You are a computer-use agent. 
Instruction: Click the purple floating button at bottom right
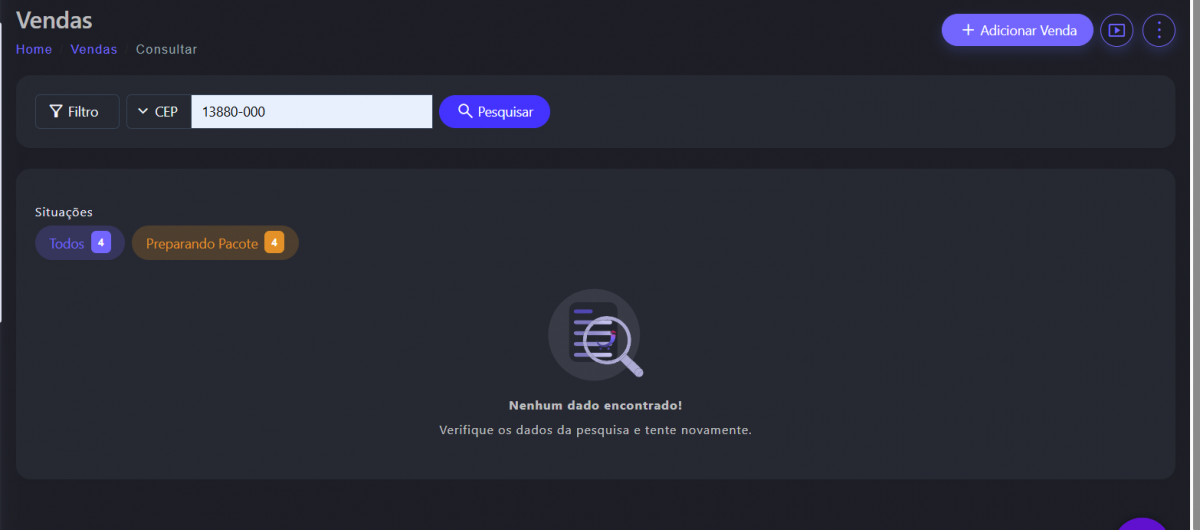1141,523
